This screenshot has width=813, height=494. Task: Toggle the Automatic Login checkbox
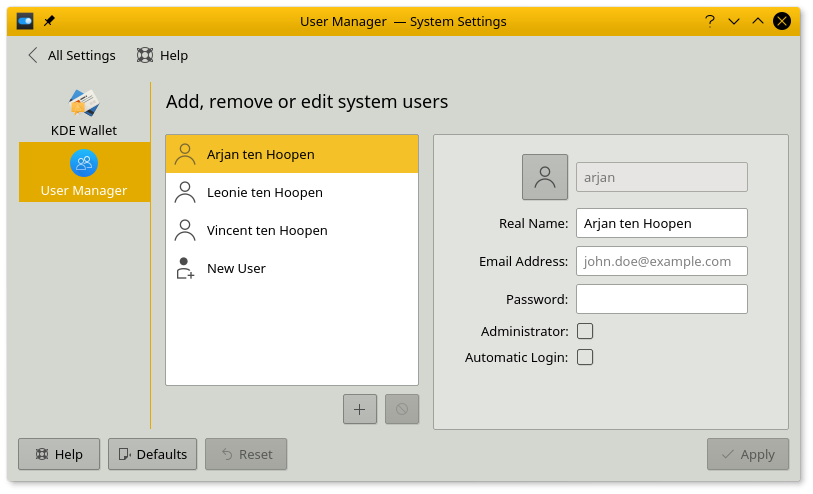(x=585, y=357)
